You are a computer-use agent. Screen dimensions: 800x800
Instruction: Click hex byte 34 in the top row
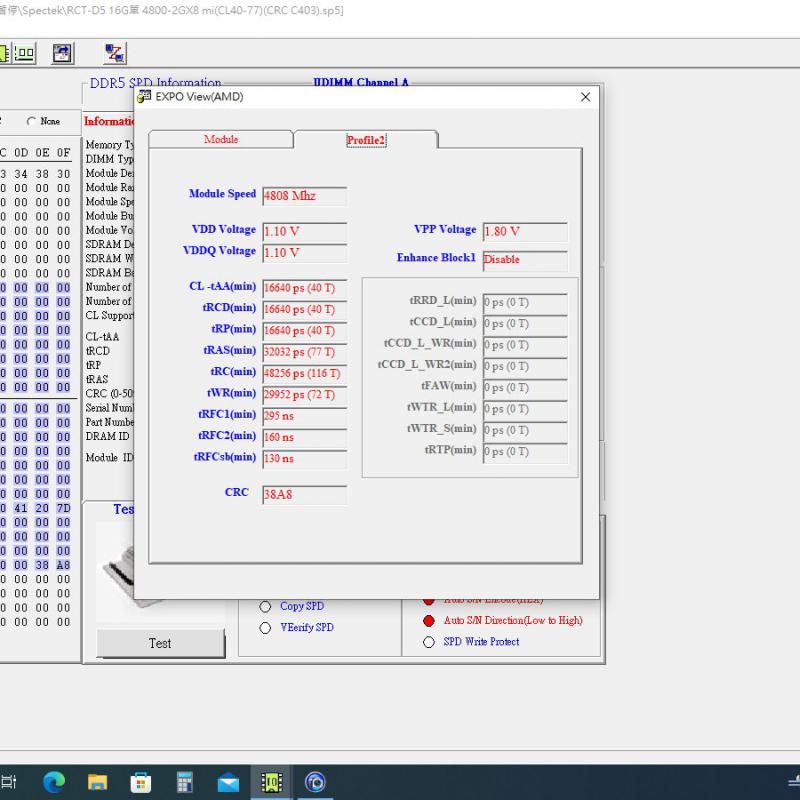pyautogui.click(x=21, y=174)
